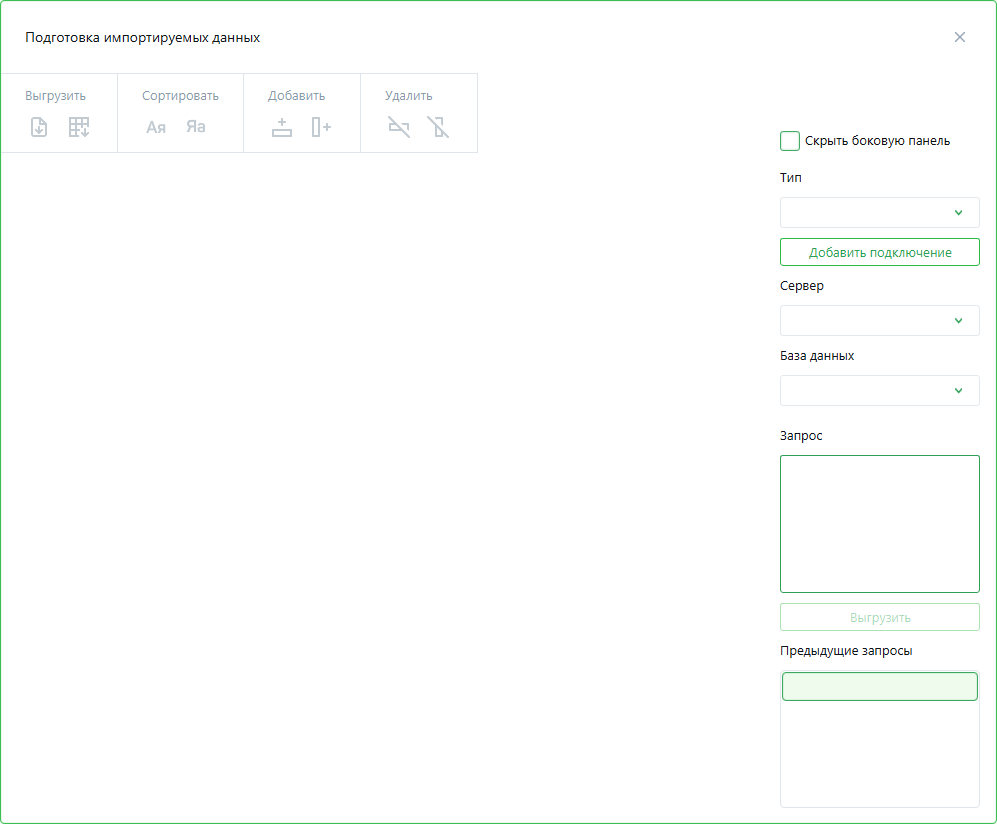The width and height of the screenshot is (997, 824).
Task: Click the Добавить toolbar group label
Action: pyautogui.click(x=296, y=96)
